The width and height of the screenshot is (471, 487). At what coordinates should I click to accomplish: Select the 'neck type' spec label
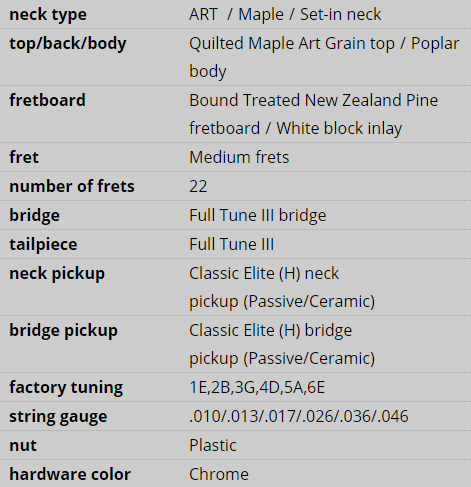pos(48,15)
